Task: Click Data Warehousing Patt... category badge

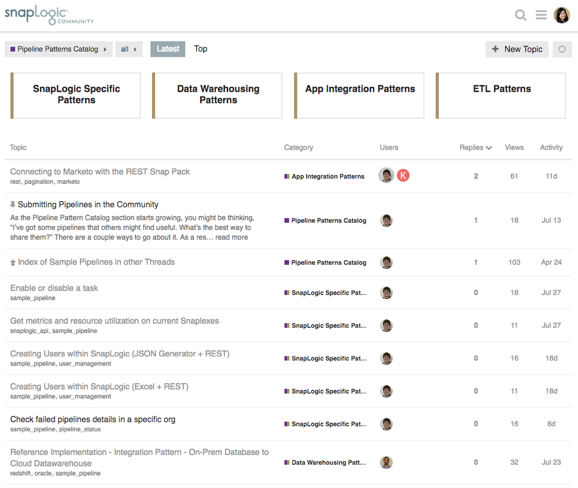Action: [325, 462]
